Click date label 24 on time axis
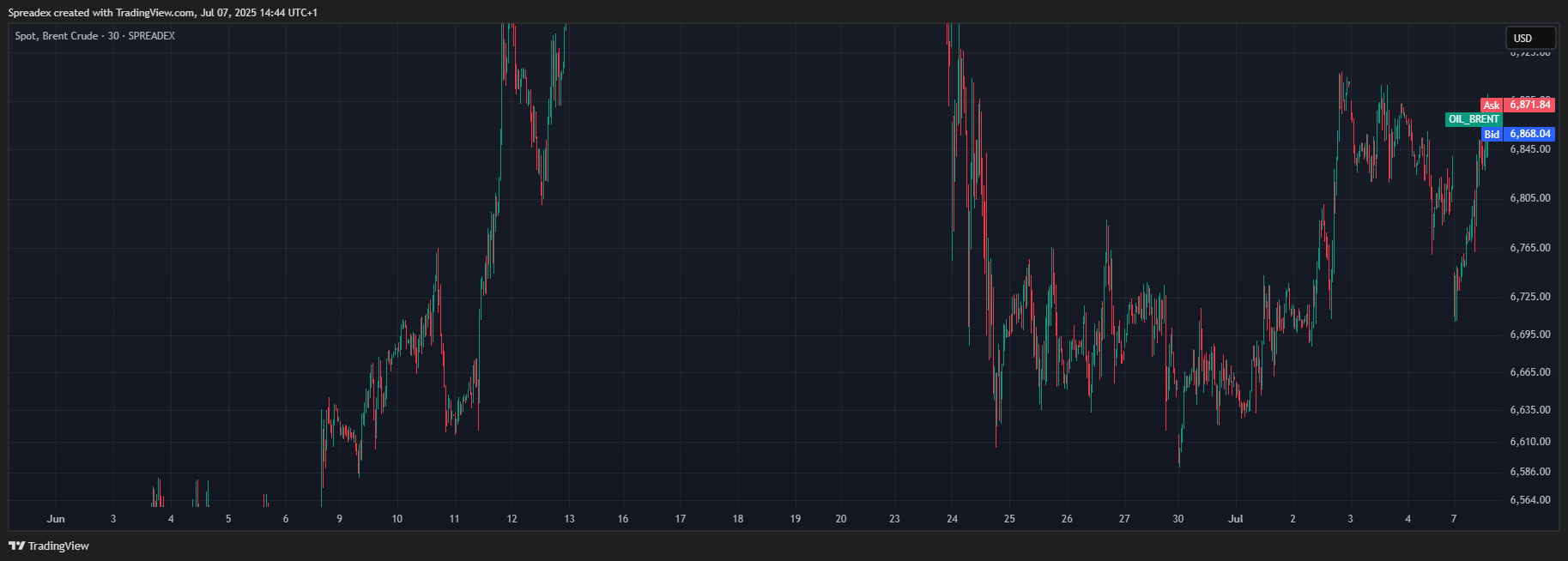The width and height of the screenshot is (1568, 561). (952, 519)
